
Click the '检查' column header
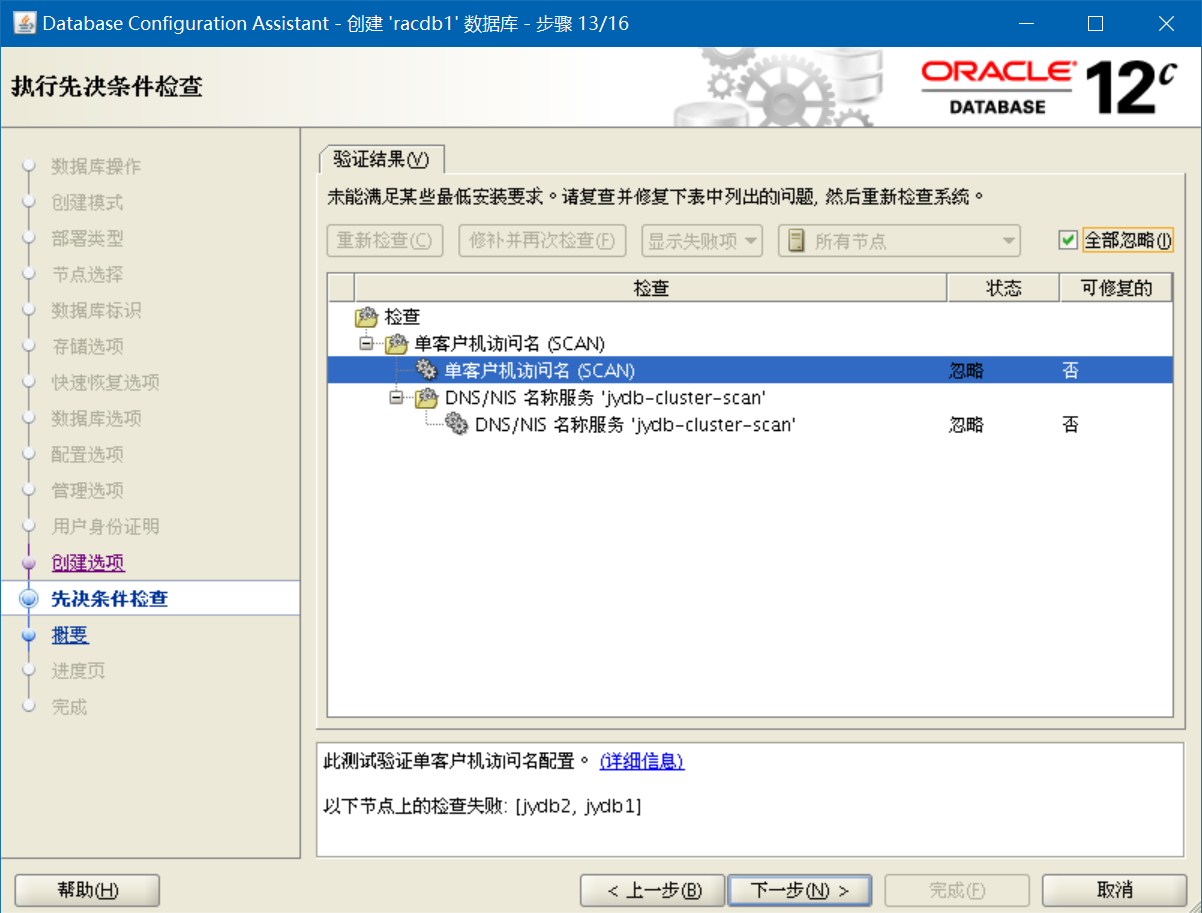651,289
